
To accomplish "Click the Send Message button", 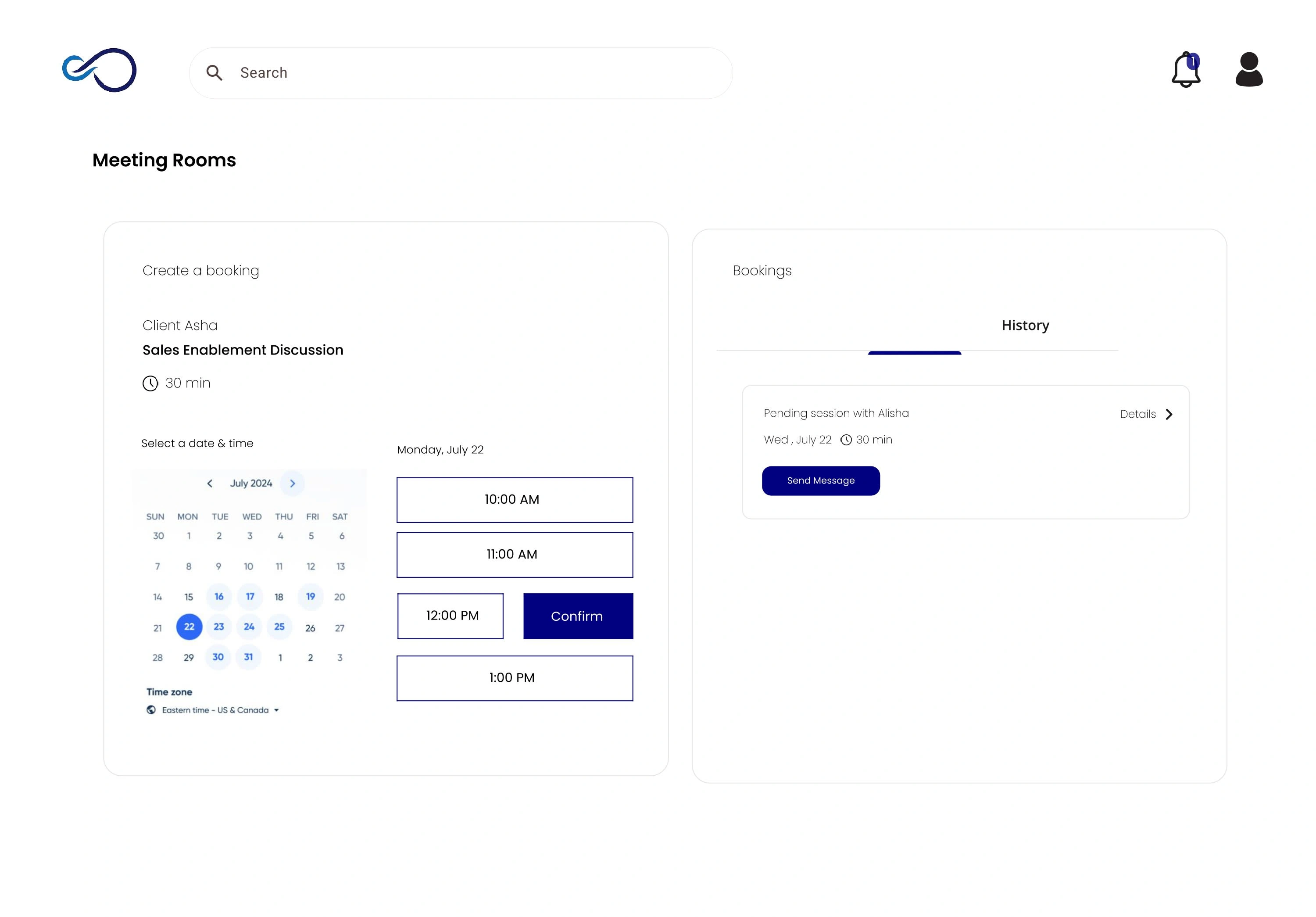I will click(x=820, y=480).
